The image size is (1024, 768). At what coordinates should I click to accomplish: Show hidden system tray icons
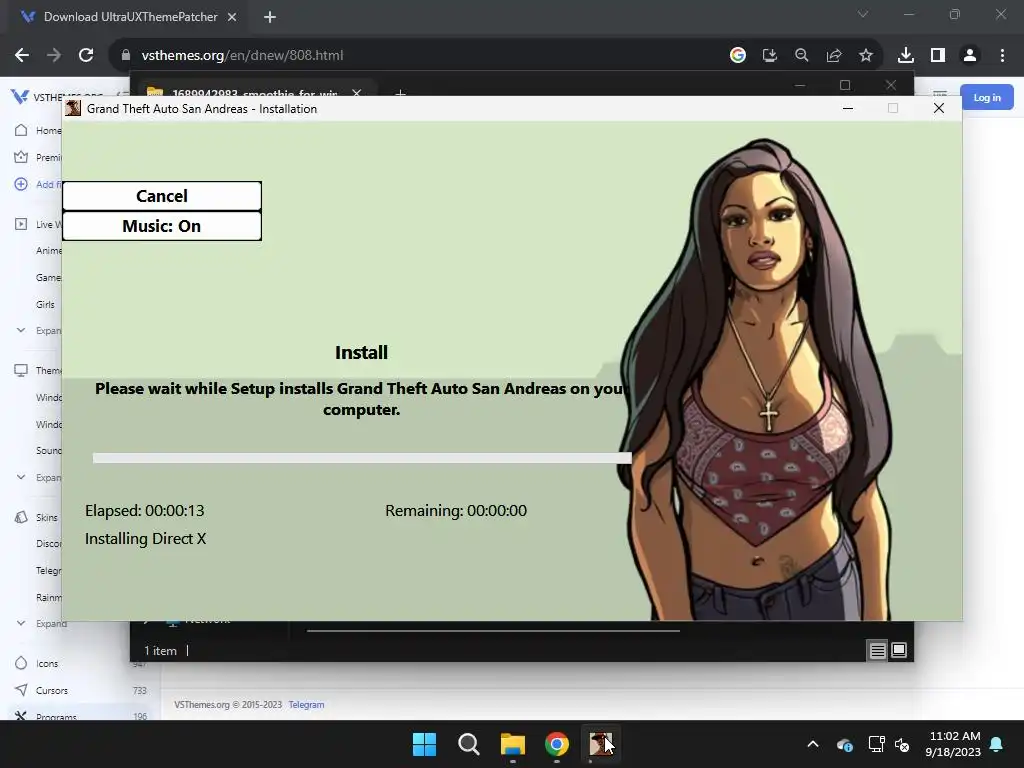(x=813, y=744)
